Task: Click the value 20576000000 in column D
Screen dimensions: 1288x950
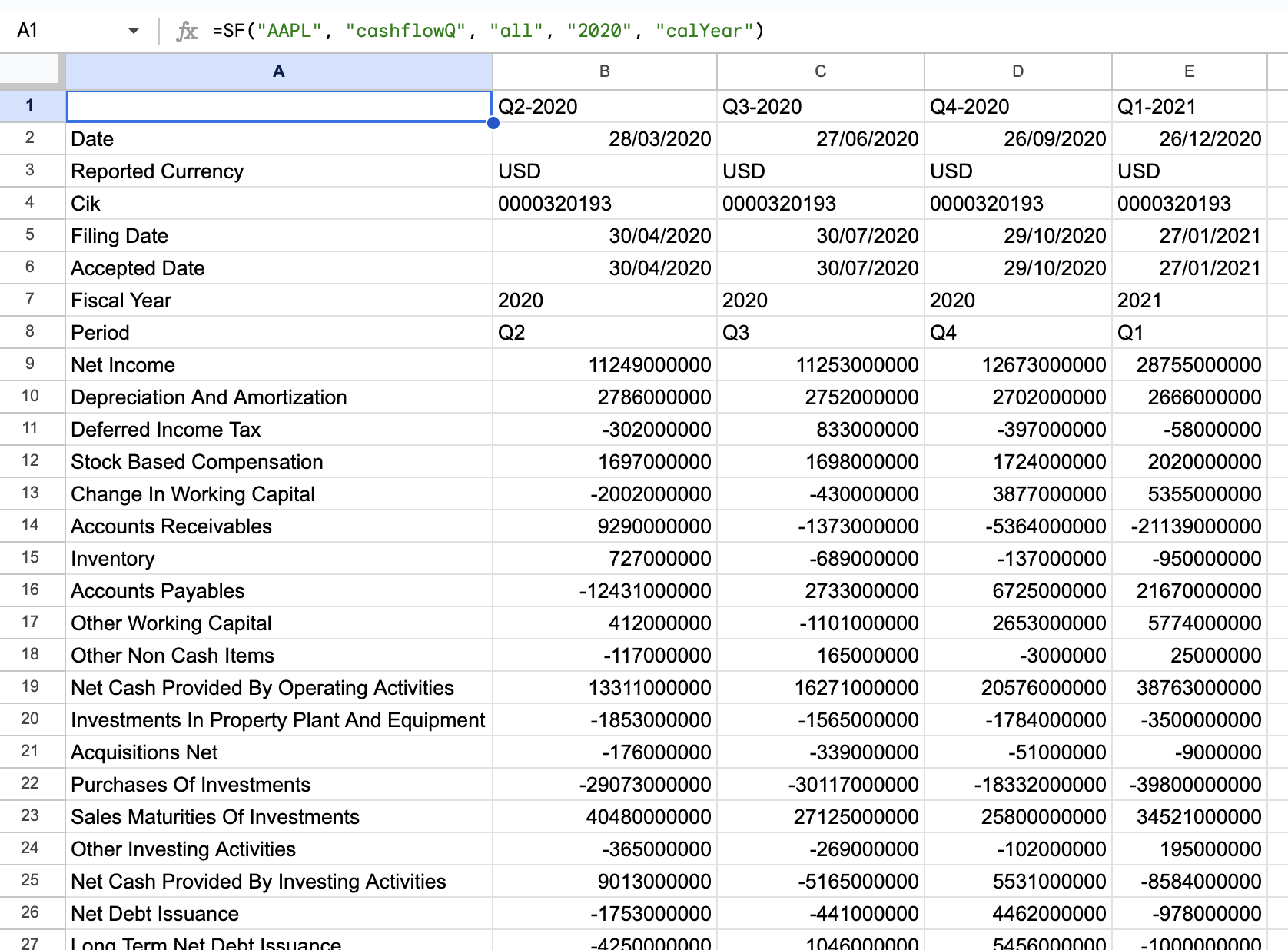Action: 1018,688
